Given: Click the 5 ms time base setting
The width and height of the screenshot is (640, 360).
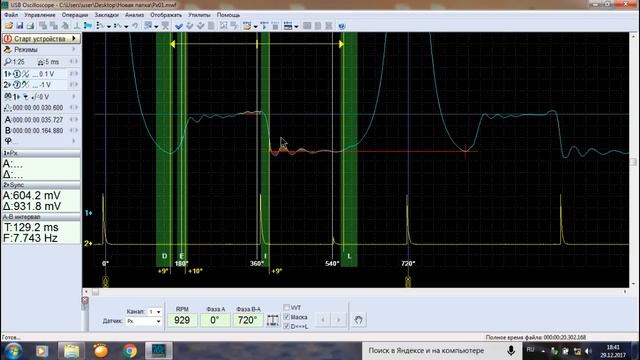Looking at the screenshot, I should click(x=49, y=62).
